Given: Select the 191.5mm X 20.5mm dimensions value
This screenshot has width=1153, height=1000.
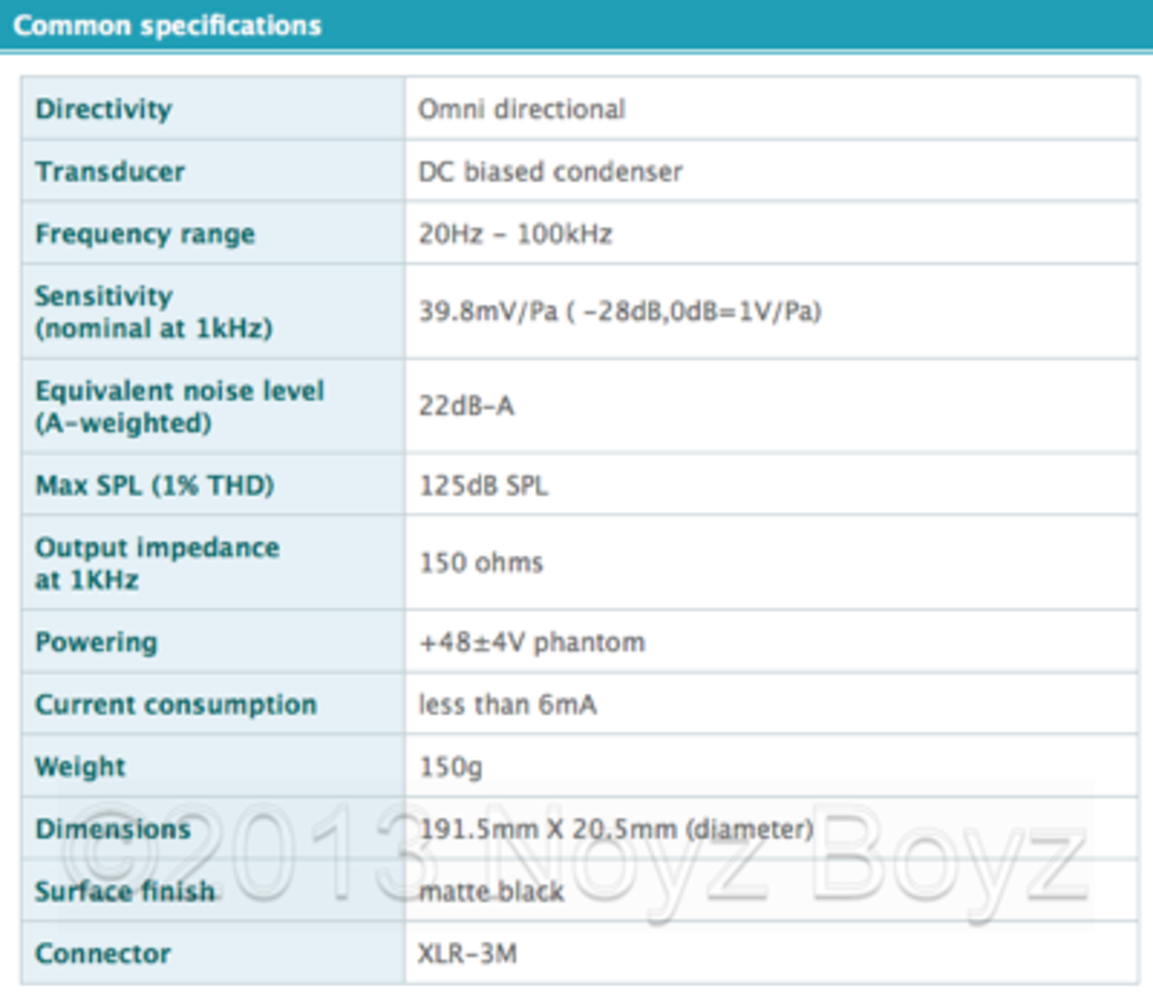Looking at the screenshot, I should (x=615, y=829).
